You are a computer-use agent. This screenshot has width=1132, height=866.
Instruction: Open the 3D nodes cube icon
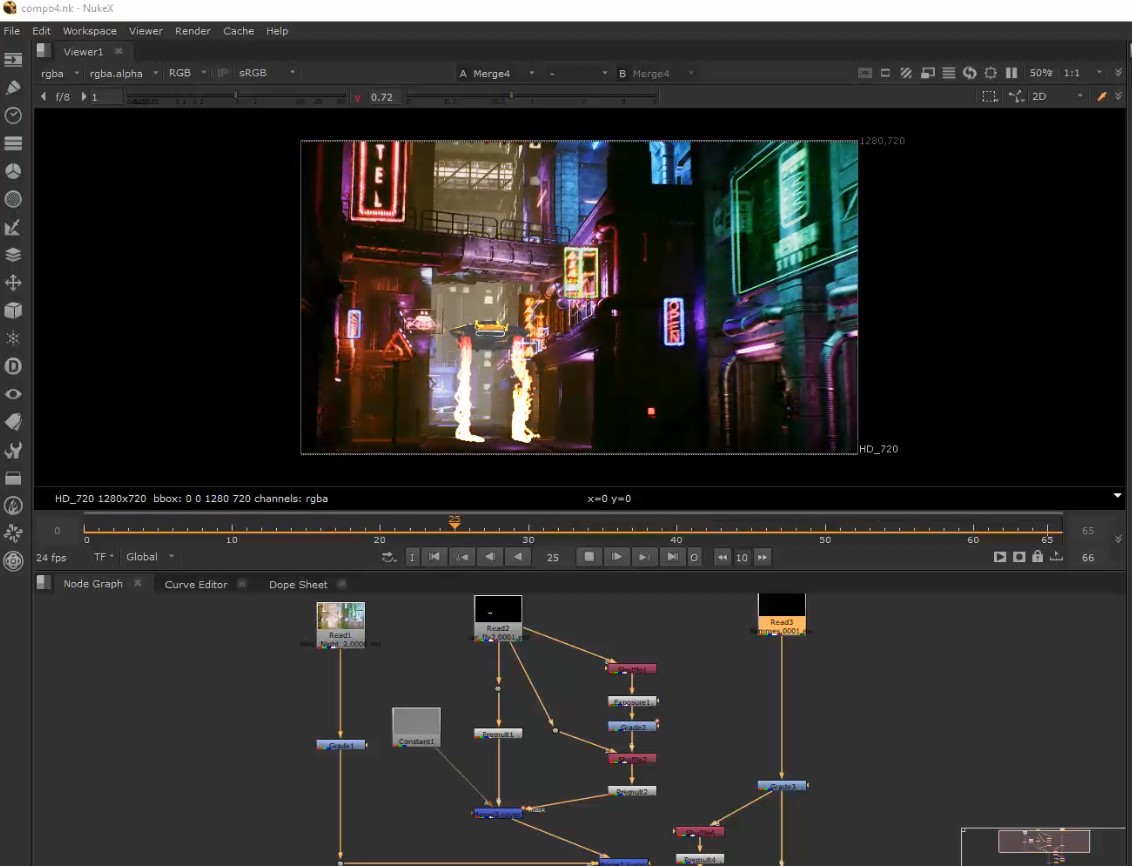[13, 311]
